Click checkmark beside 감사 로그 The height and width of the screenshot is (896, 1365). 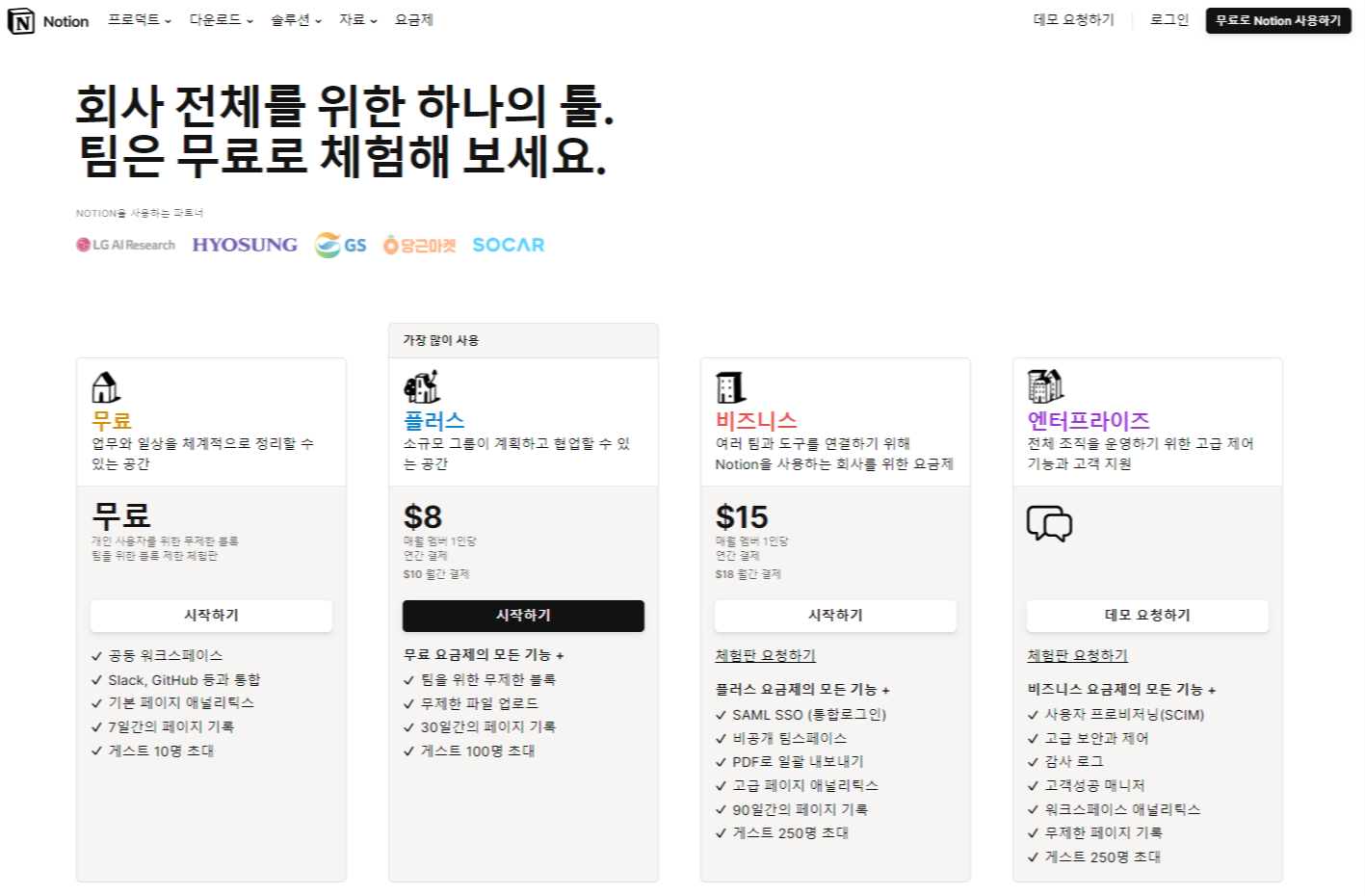coord(1033,762)
